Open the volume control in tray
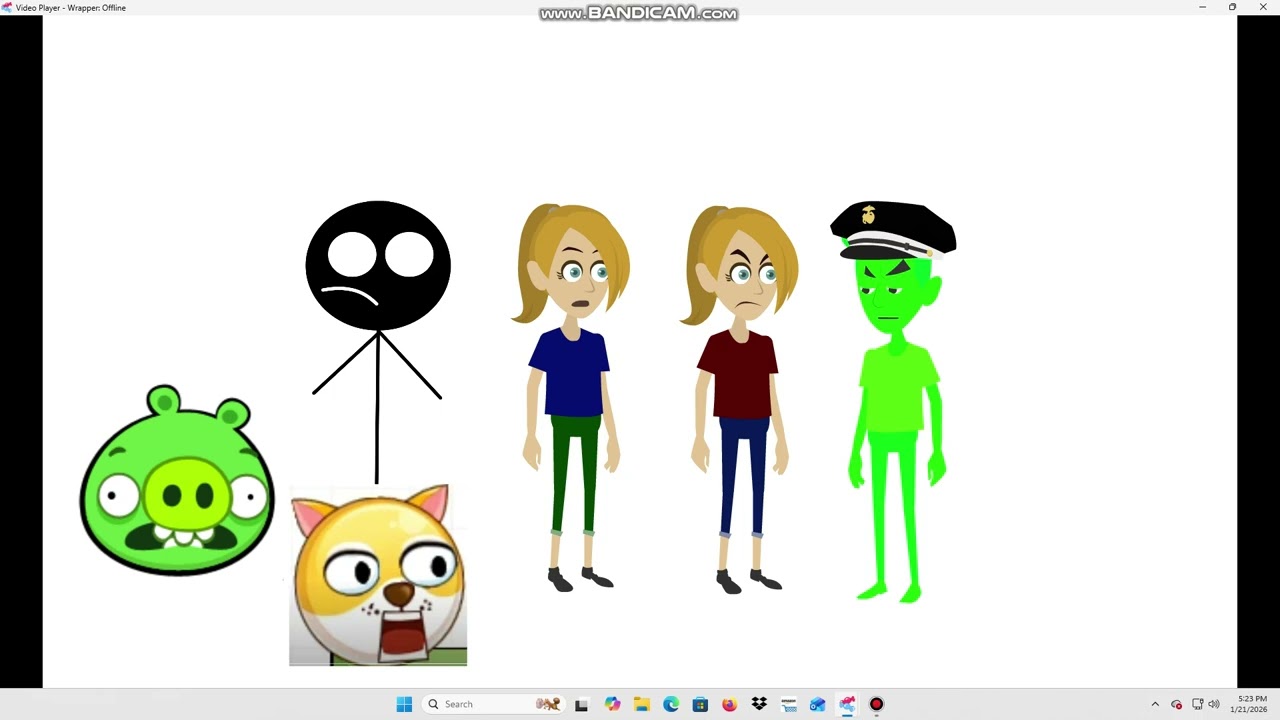Viewport: 1280px width, 720px height. (1214, 704)
